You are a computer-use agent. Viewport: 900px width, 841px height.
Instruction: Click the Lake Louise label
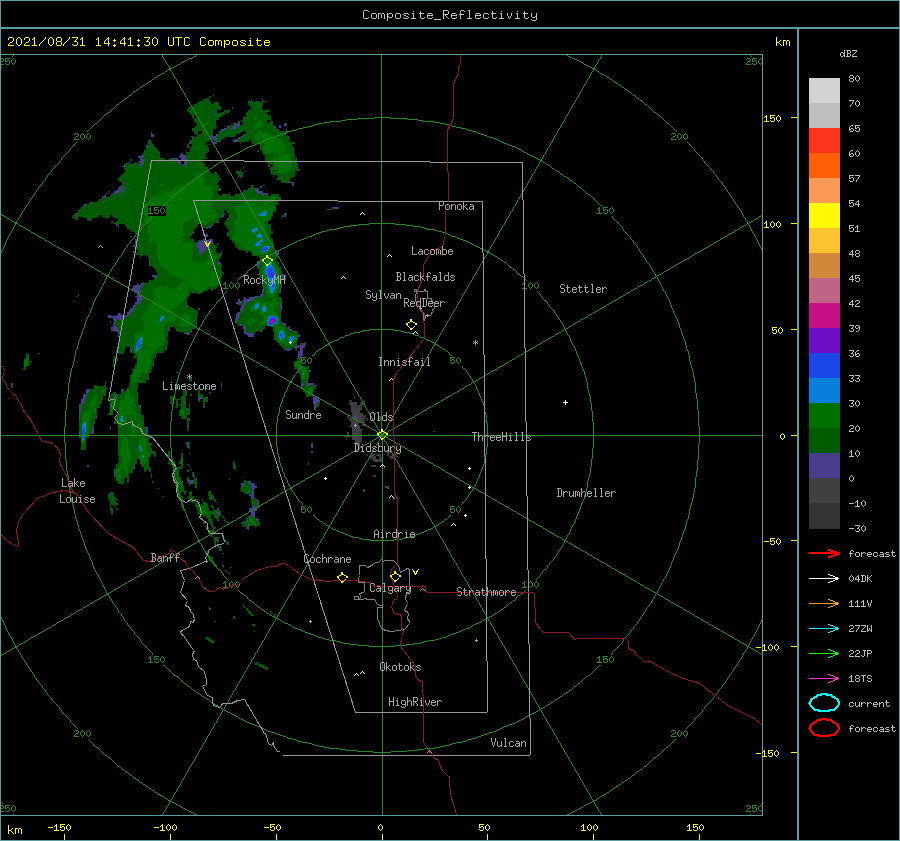pos(77,491)
